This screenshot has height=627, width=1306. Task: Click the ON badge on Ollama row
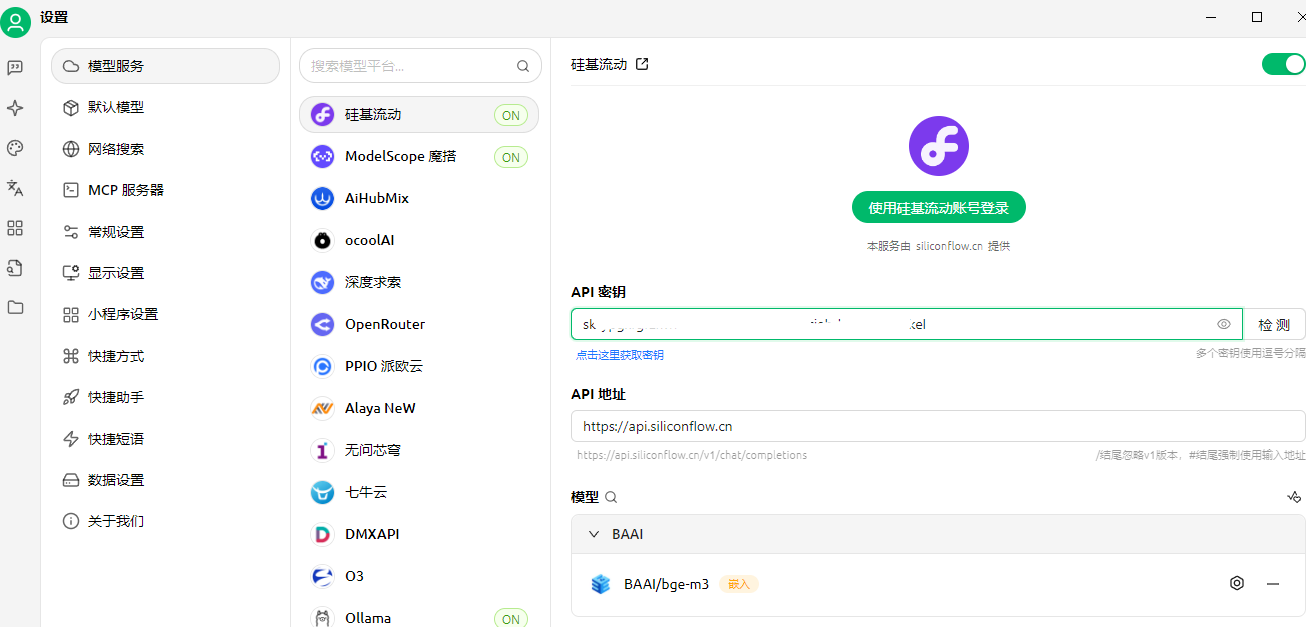click(511, 619)
